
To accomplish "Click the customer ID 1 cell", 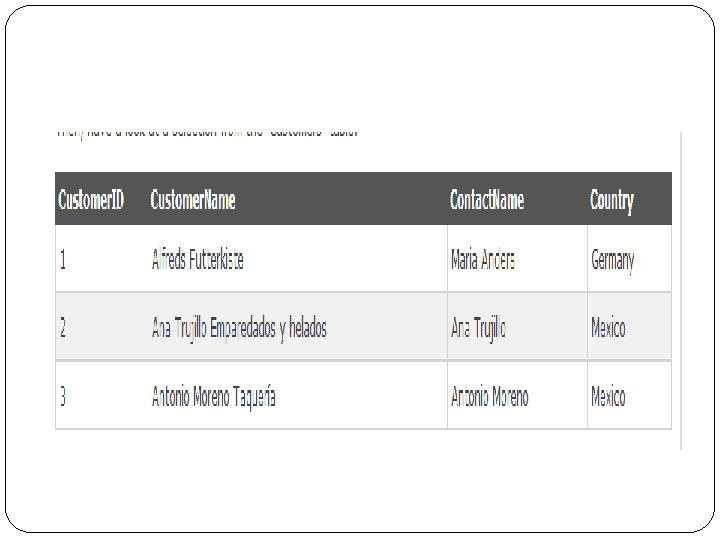I will (x=63, y=259).
